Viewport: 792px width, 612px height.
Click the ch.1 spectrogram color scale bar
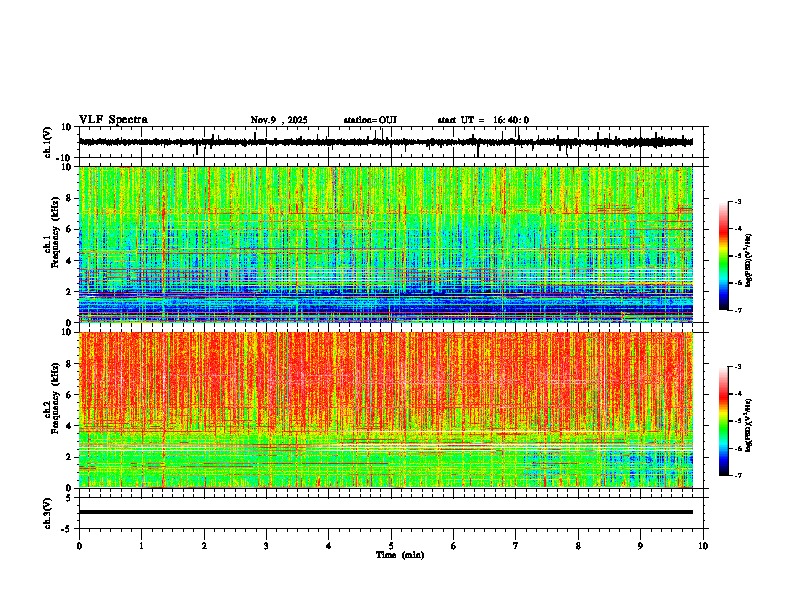(723, 256)
